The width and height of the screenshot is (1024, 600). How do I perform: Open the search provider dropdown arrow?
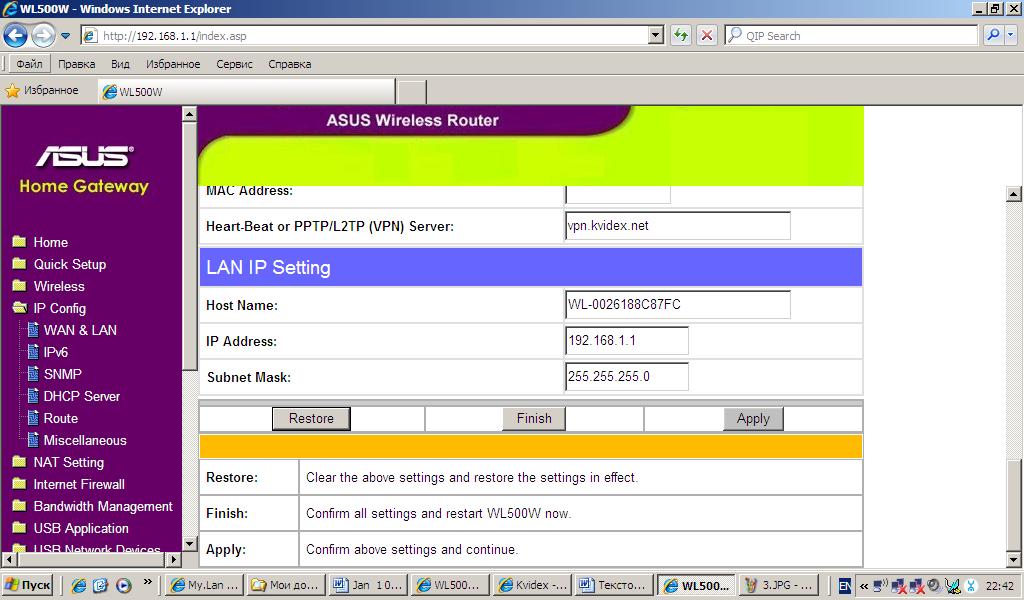(1011, 35)
